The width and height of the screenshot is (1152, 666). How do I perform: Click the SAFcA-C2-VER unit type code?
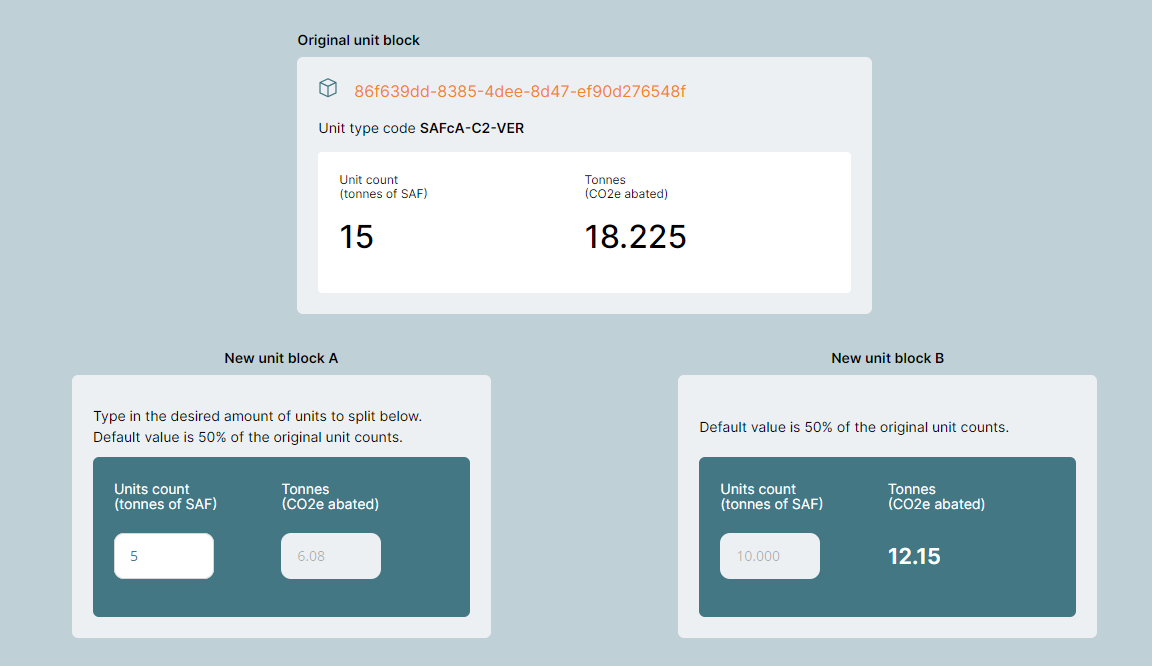[x=472, y=129]
